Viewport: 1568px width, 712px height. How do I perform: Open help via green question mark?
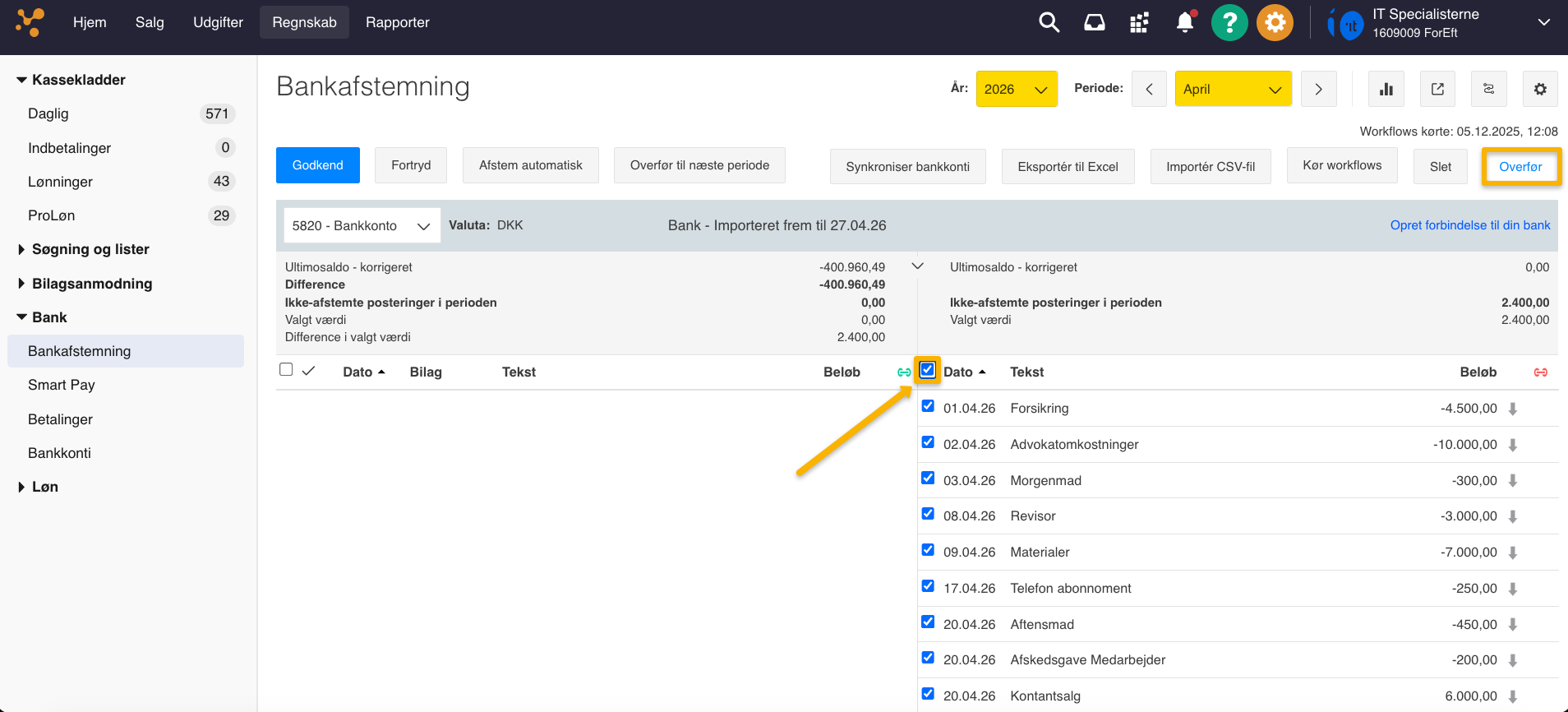tap(1229, 23)
